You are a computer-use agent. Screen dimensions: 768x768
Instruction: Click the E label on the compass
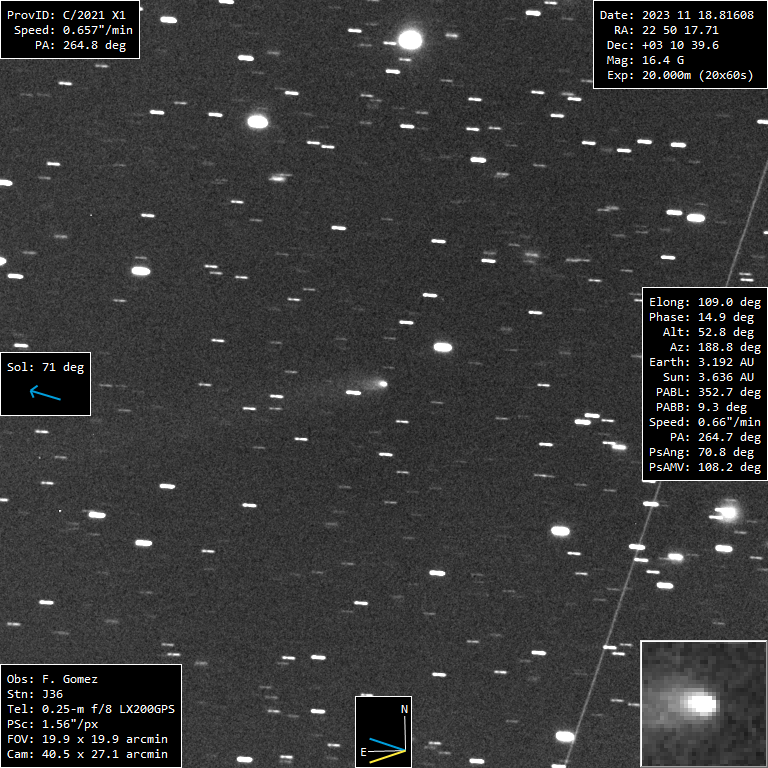[363, 752]
